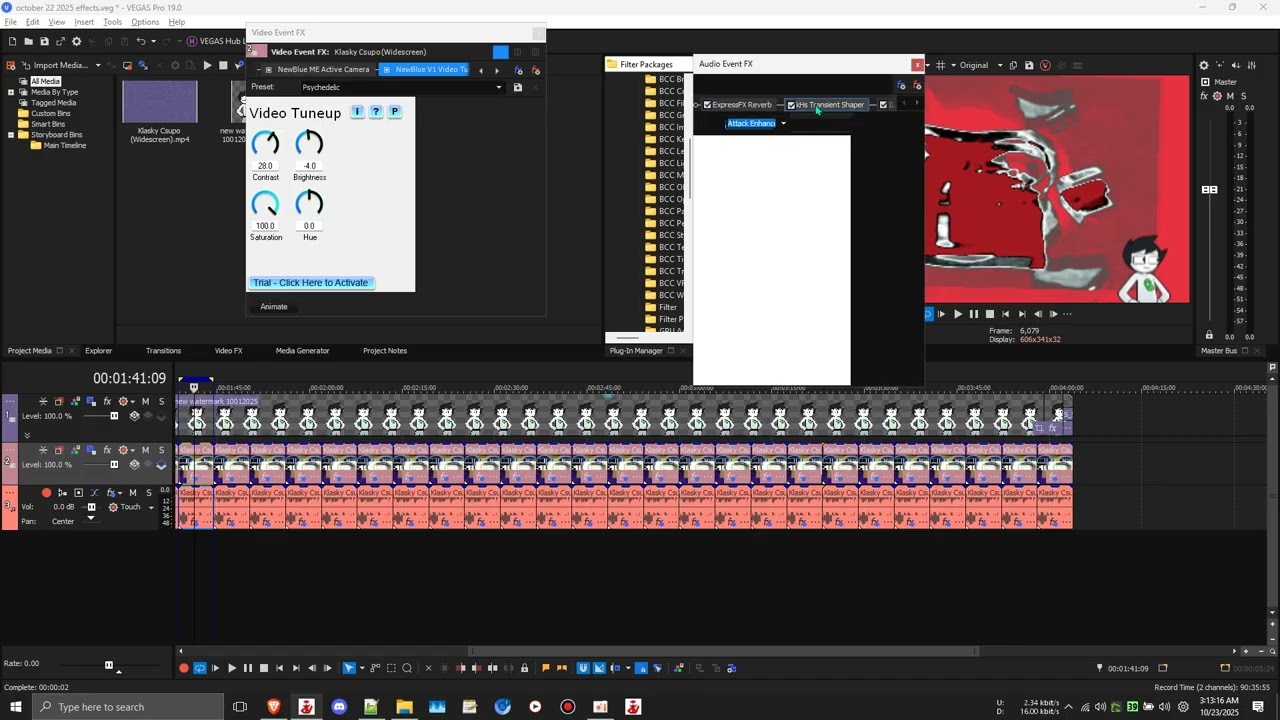Open Master bus FX
This screenshot has width=1280, height=720.
pos(1204,96)
